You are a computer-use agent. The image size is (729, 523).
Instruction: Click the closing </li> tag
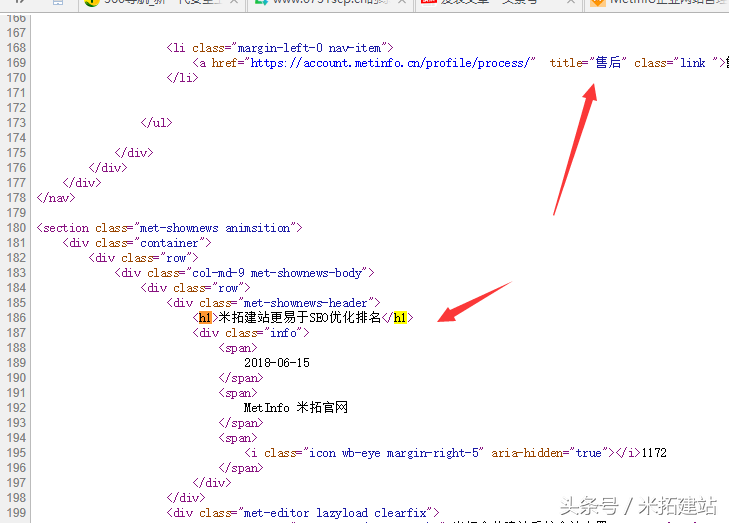point(183,78)
